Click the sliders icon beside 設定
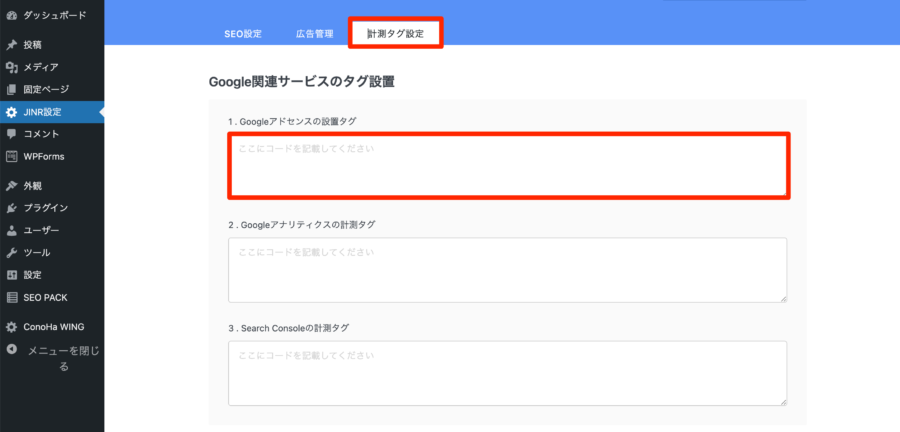This screenshot has width=900, height=432. (11, 275)
